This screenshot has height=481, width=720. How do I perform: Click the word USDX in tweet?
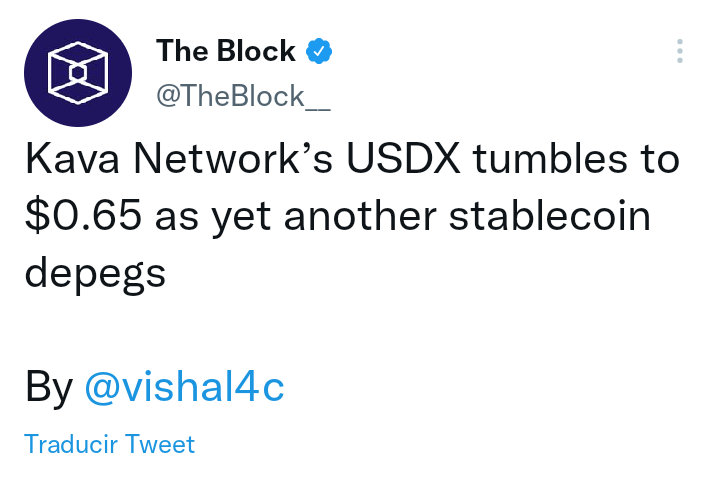point(403,159)
